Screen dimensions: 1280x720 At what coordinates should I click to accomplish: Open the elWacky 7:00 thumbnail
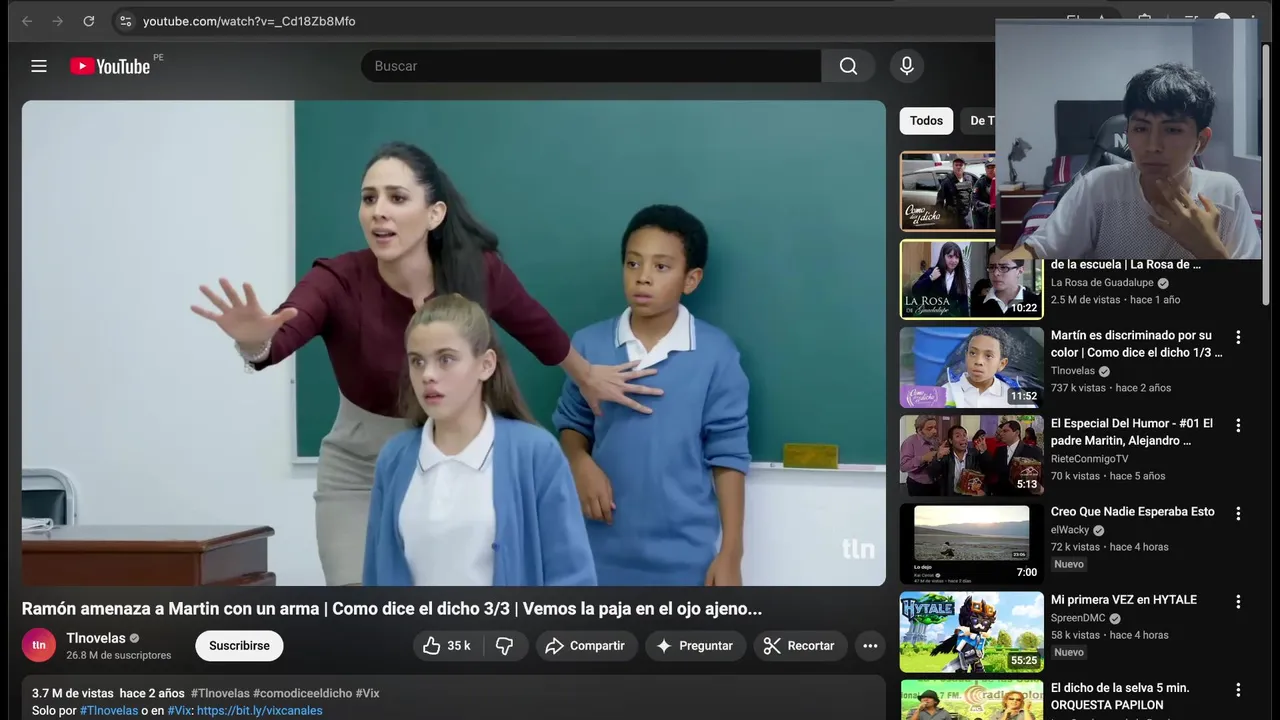(x=971, y=544)
